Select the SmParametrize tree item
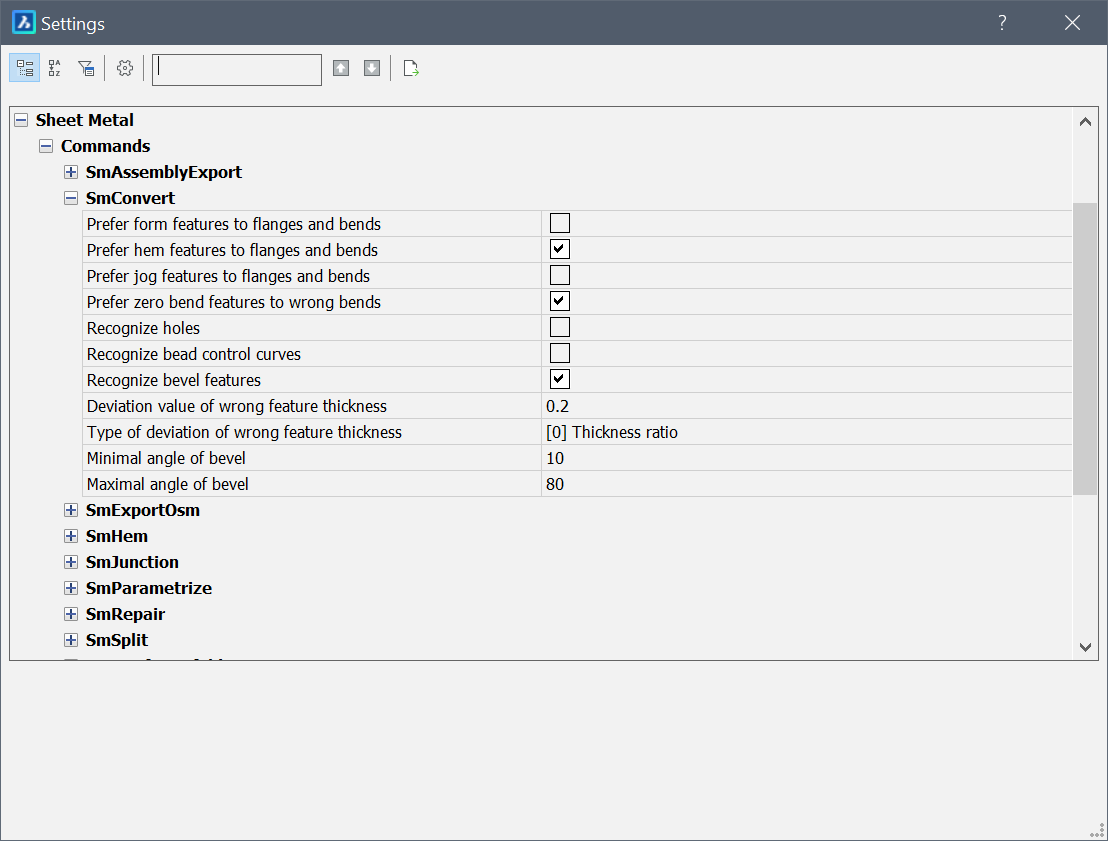The height and width of the screenshot is (841, 1108). (148, 588)
